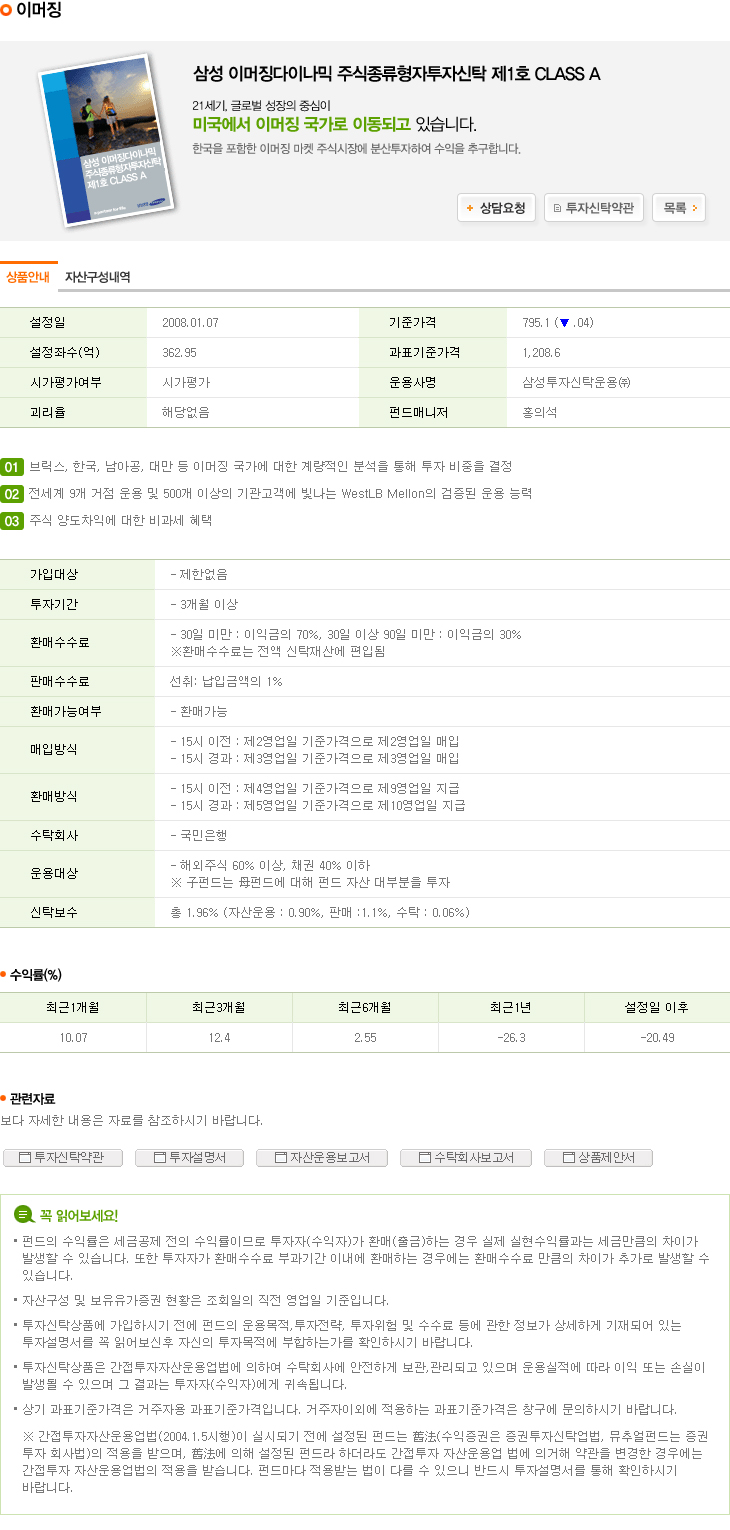Go back via the 목록 list button
Image resolution: width=730 pixels, height=1530 pixels.
pos(679,208)
